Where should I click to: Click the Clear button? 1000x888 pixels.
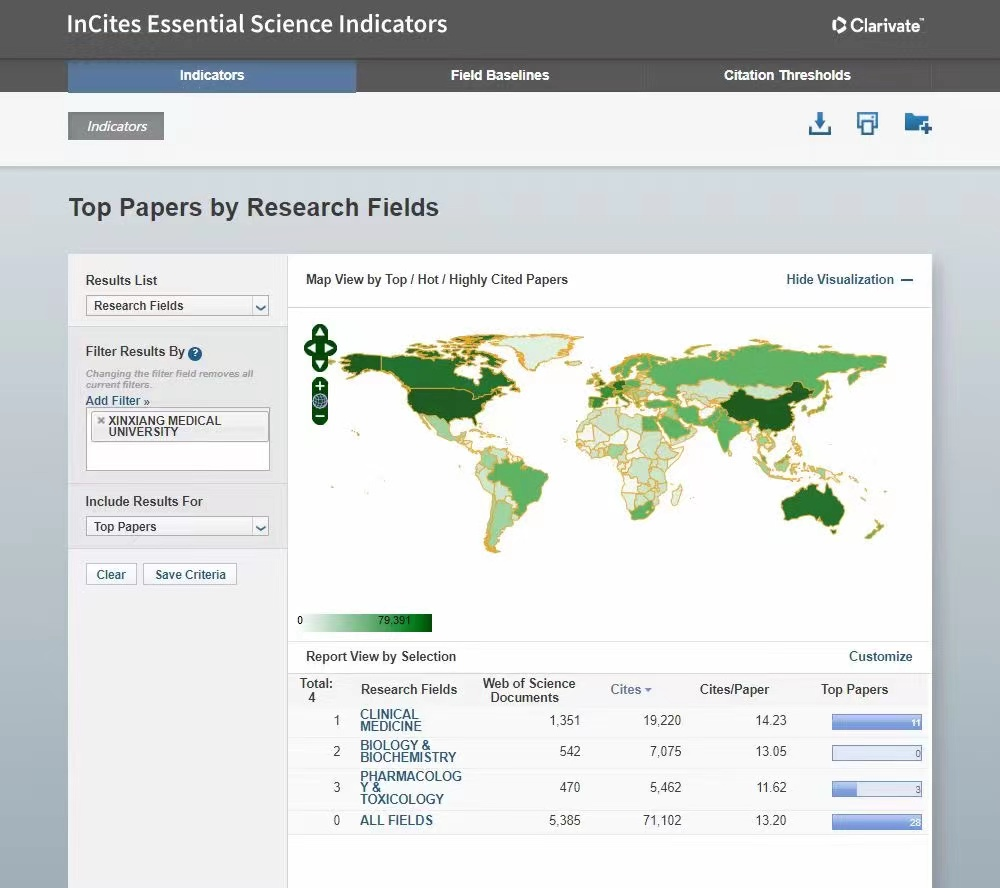click(x=111, y=575)
